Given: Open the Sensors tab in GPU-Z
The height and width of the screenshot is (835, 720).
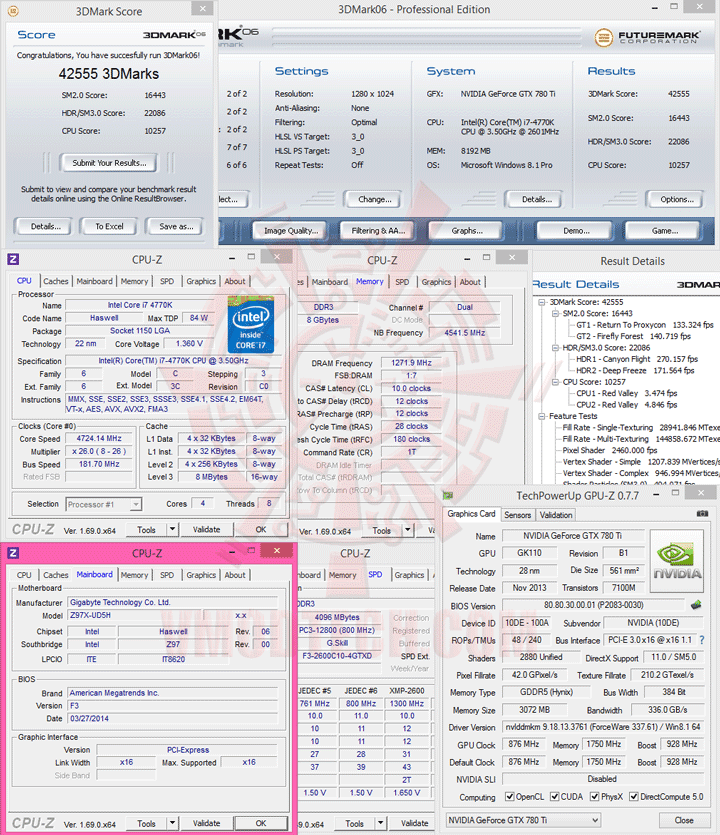Looking at the screenshot, I should pos(517,515).
